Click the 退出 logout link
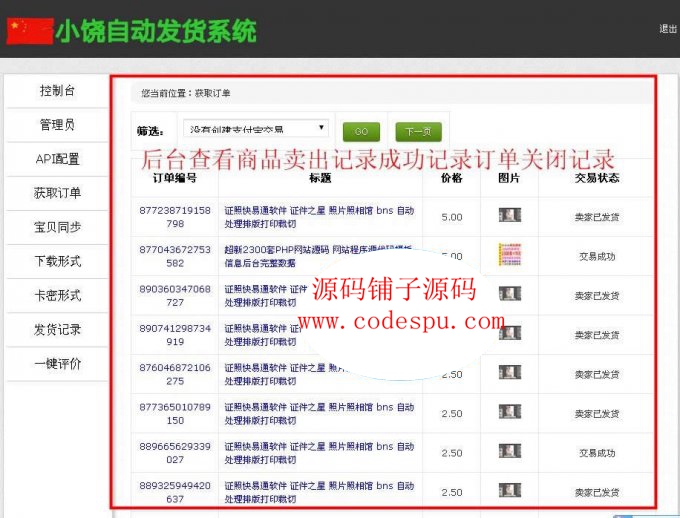The image size is (680, 518). pos(668,29)
